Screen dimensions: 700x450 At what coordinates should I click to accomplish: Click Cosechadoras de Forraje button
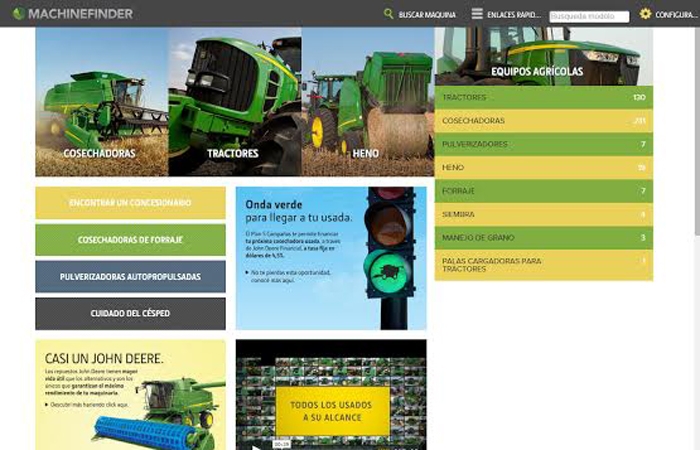click(130, 240)
